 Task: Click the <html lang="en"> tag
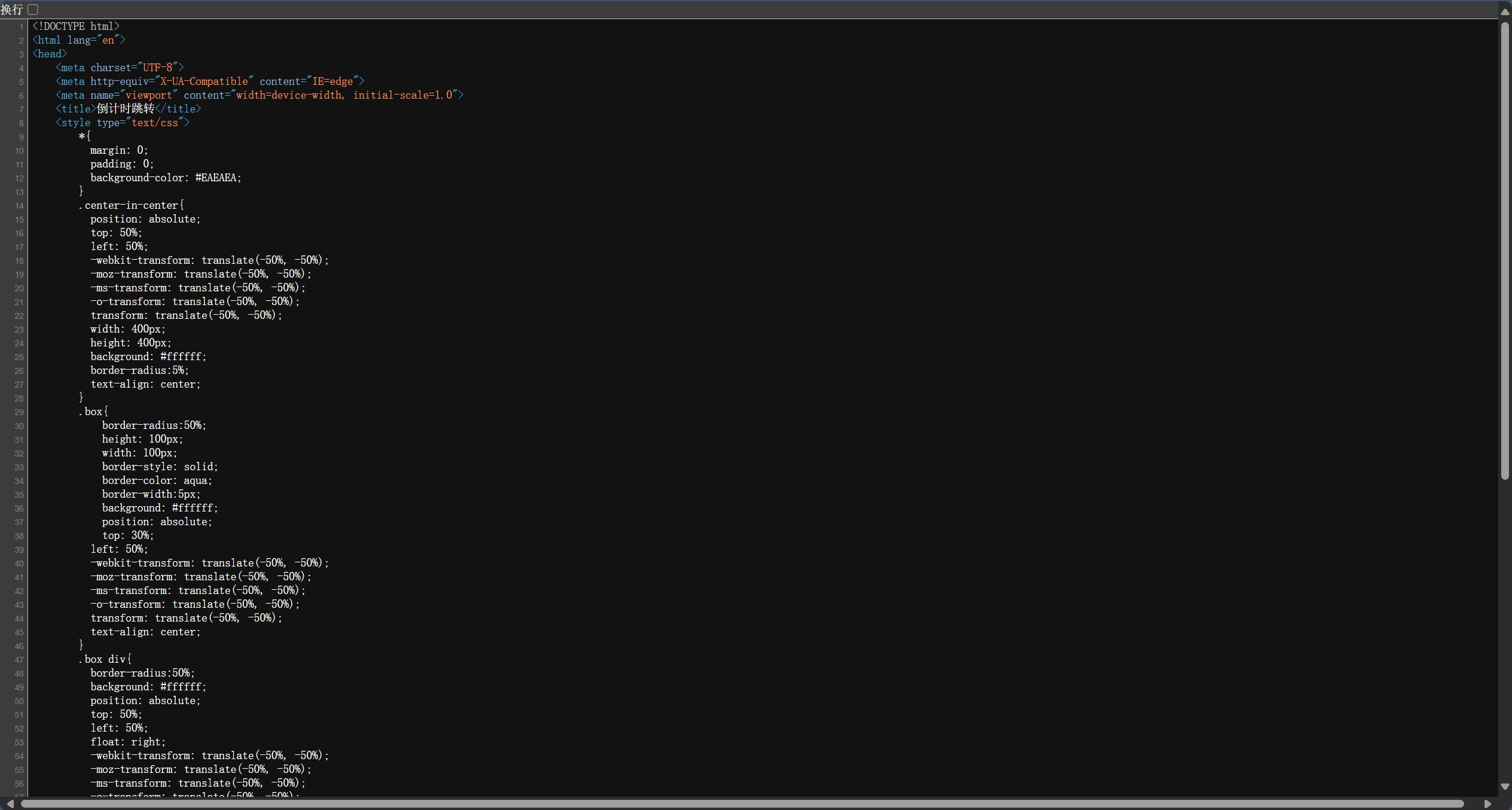(79, 40)
